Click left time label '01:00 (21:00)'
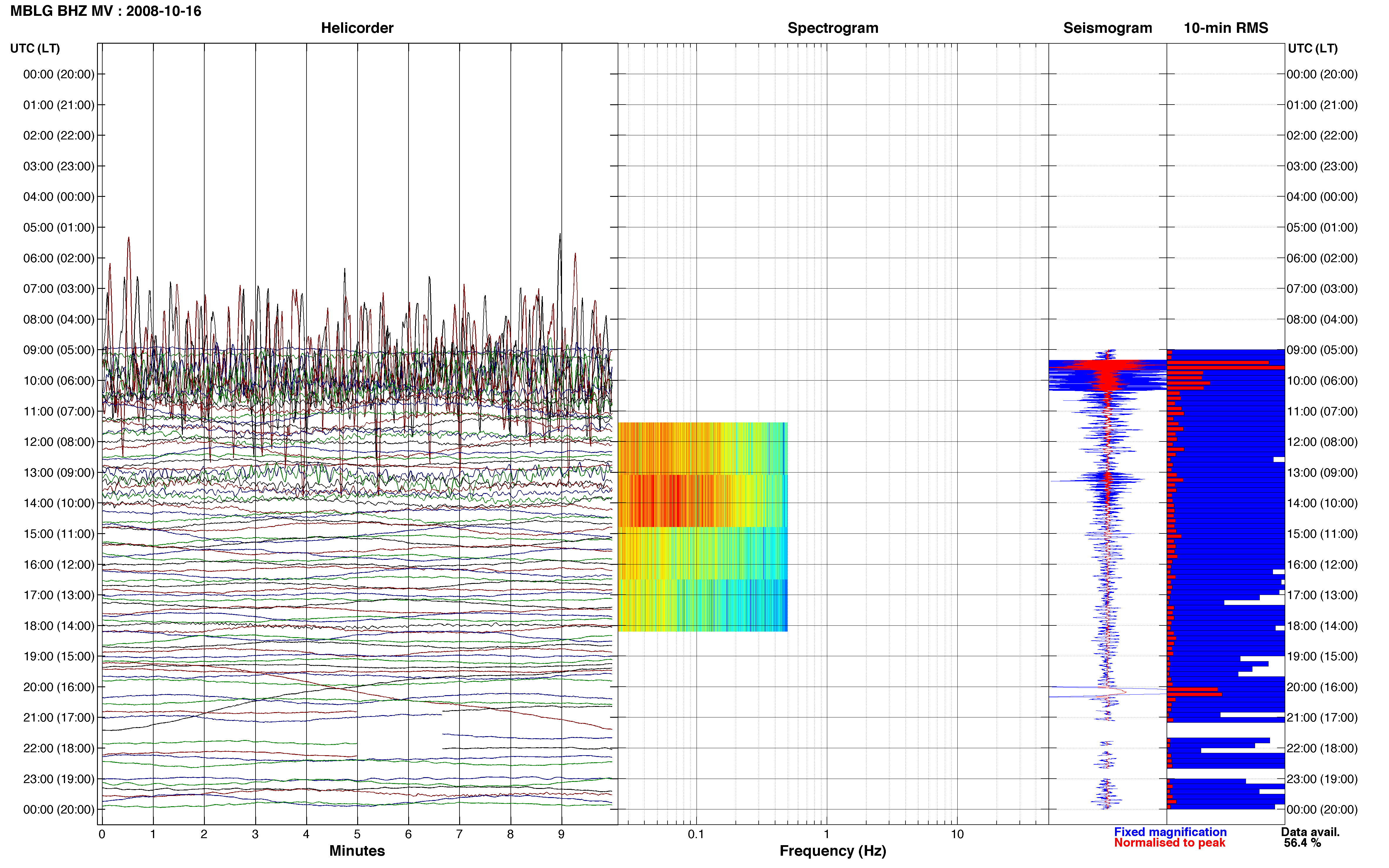 (x=59, y=105)
